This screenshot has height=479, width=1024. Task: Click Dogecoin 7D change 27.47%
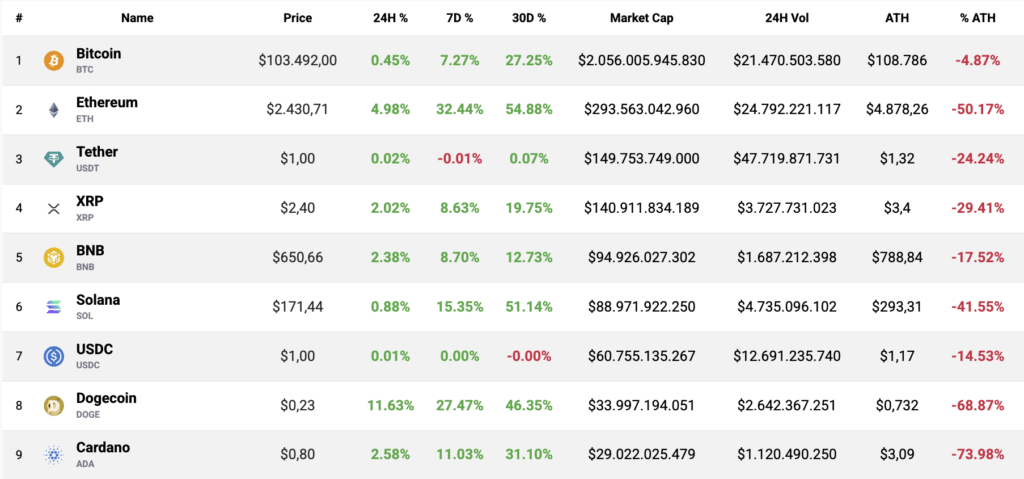pos(460,405)
